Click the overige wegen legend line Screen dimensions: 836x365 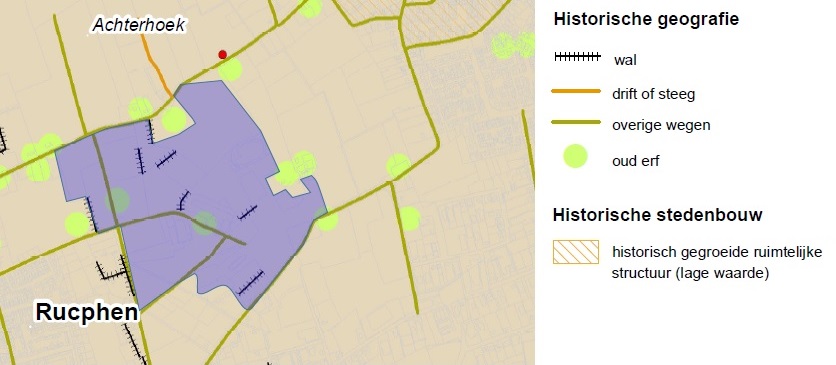(576, 123)
